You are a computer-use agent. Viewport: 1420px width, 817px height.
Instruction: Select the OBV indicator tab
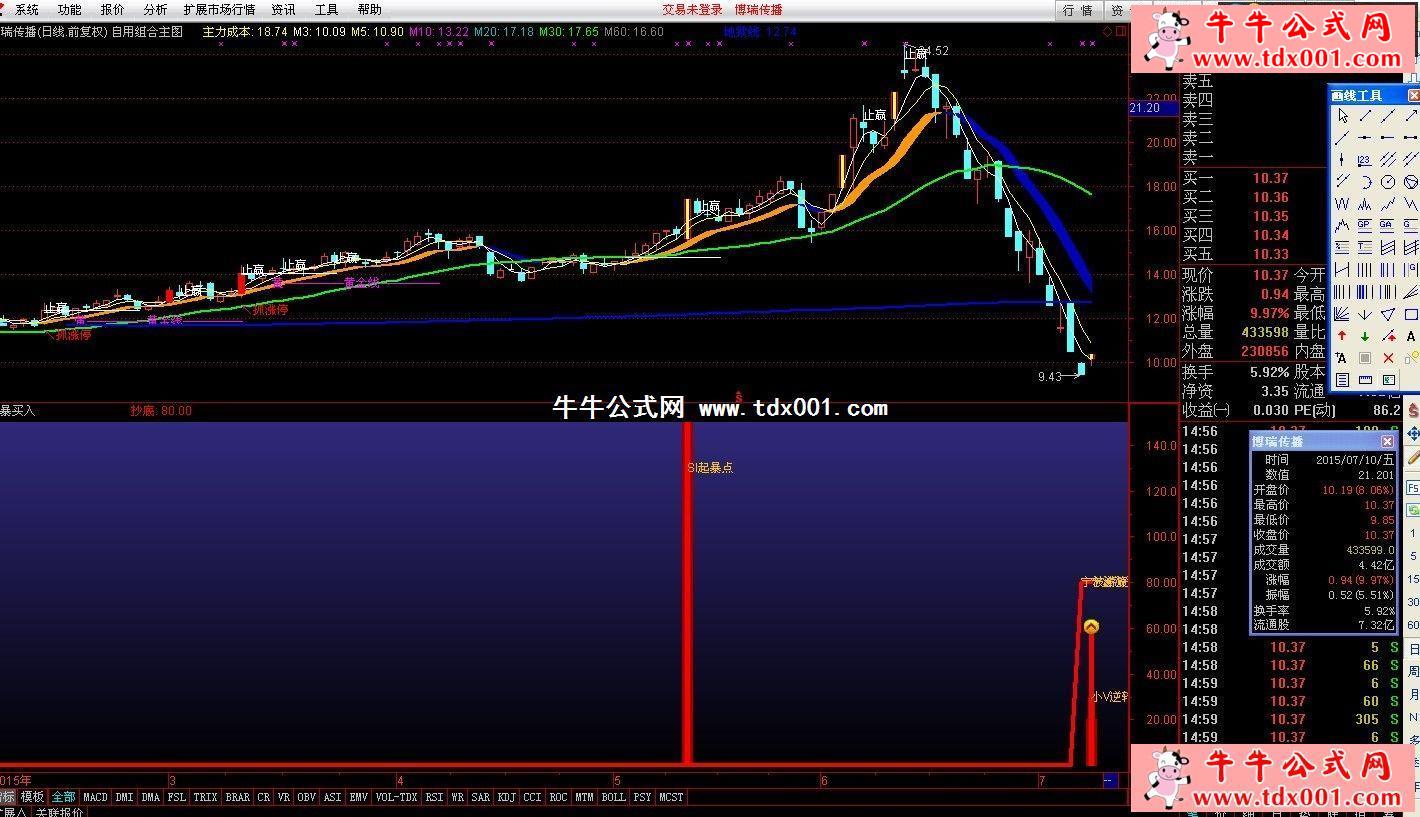click(x=306, y=797)
